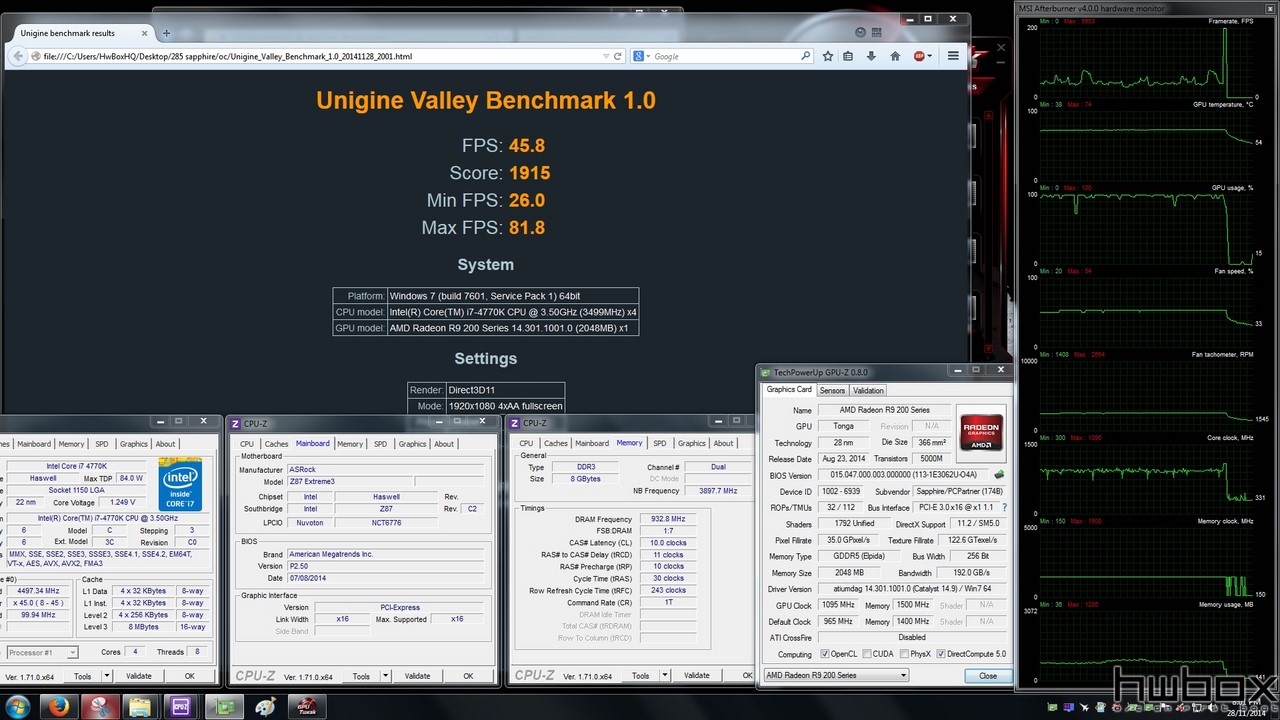Screen dimensions: 1280x720
Task: Click the mainboard Model Z87 Extreme3 field
Action: [x=349, y=482]
